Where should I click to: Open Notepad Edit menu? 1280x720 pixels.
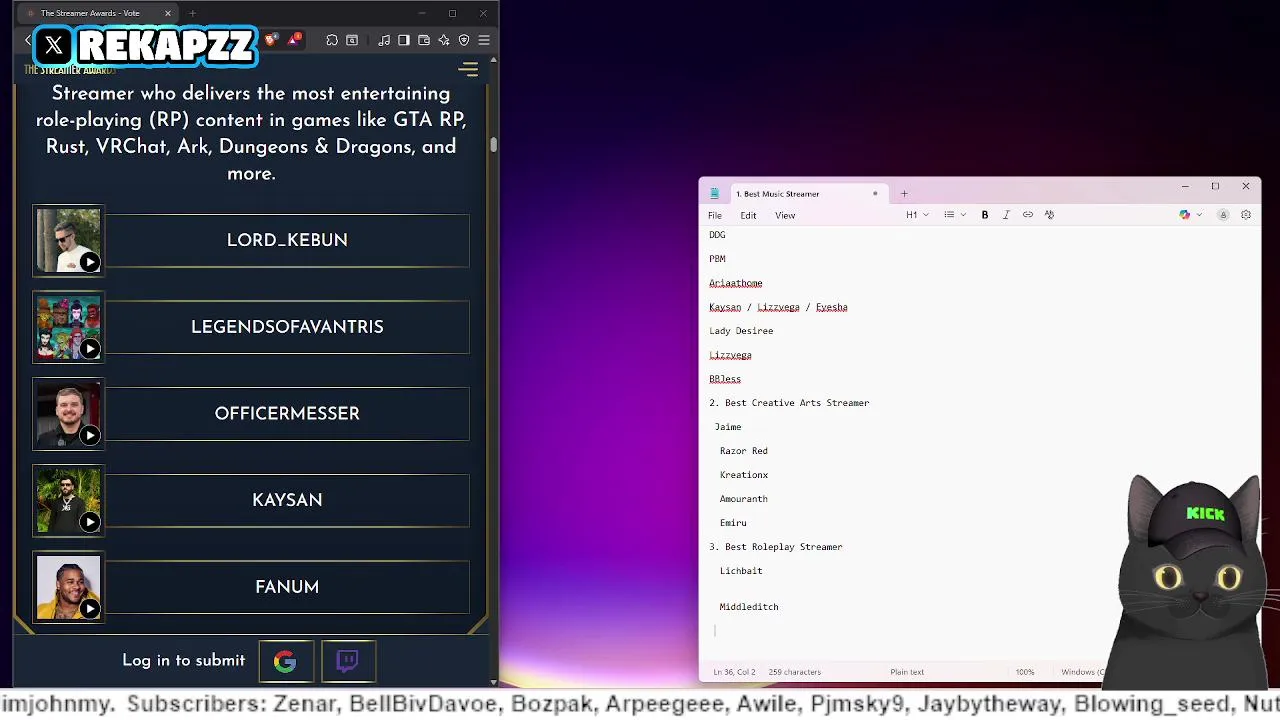point(748,215)
